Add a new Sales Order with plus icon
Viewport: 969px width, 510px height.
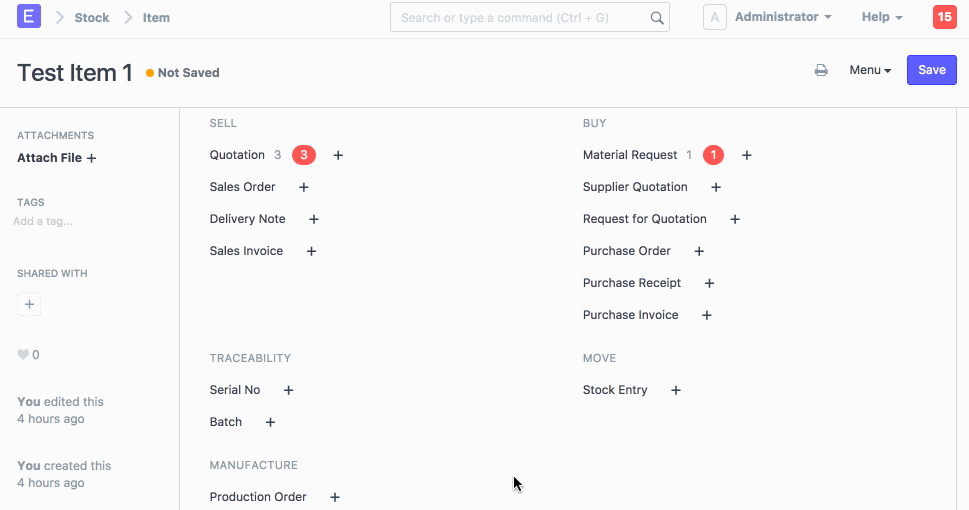tap(304, 187)
